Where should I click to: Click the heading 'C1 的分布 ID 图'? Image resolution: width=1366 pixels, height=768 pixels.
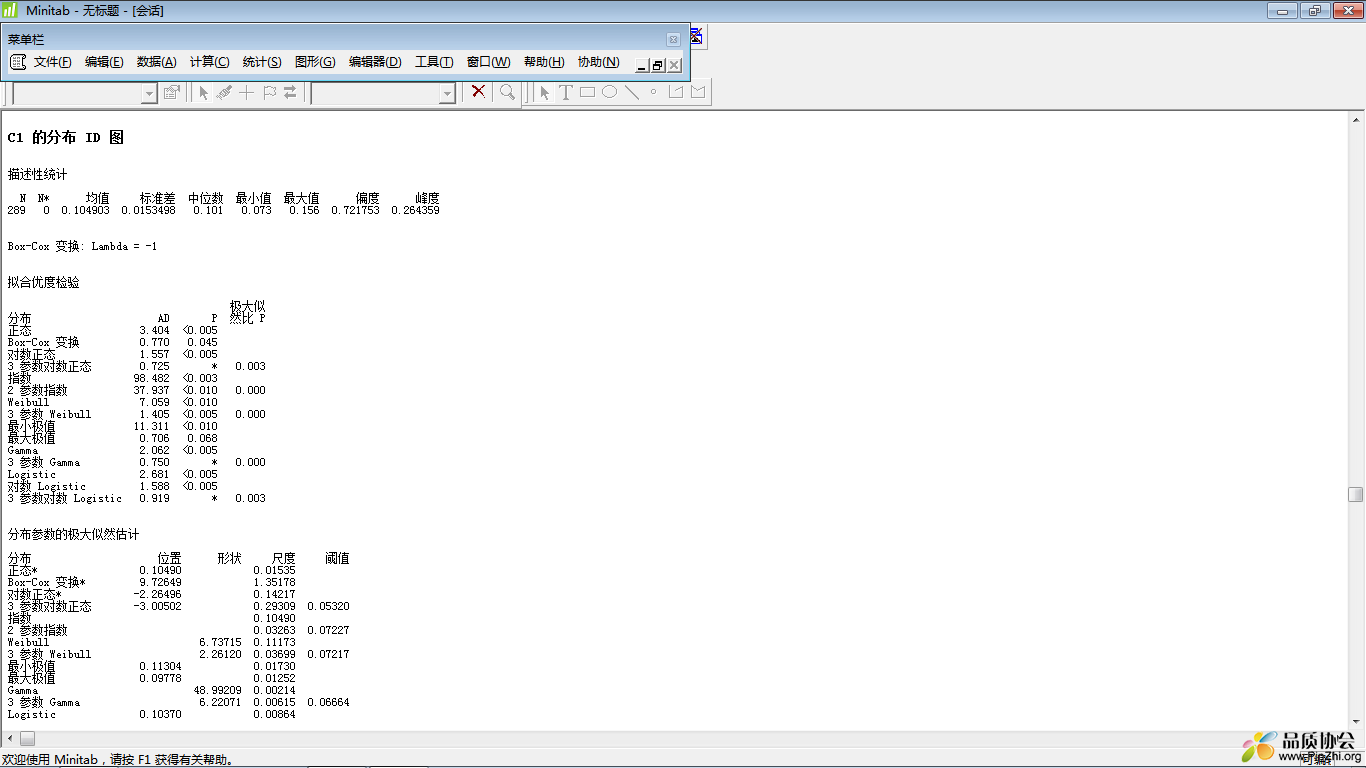[66, 138]
